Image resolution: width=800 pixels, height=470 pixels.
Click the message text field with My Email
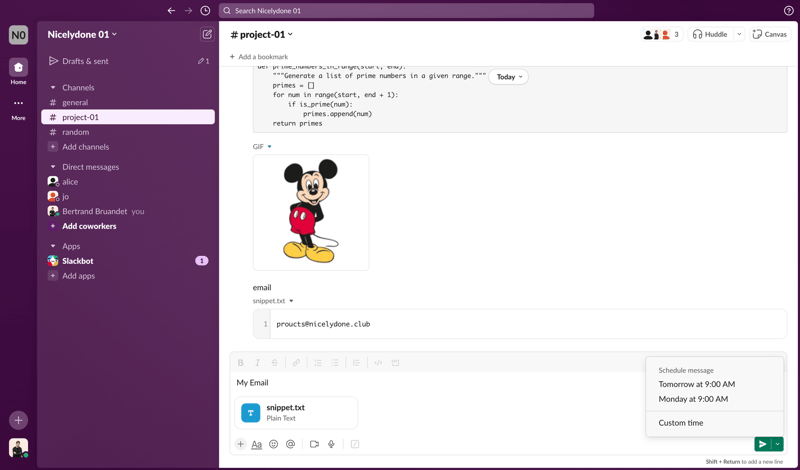click(439, 383)
